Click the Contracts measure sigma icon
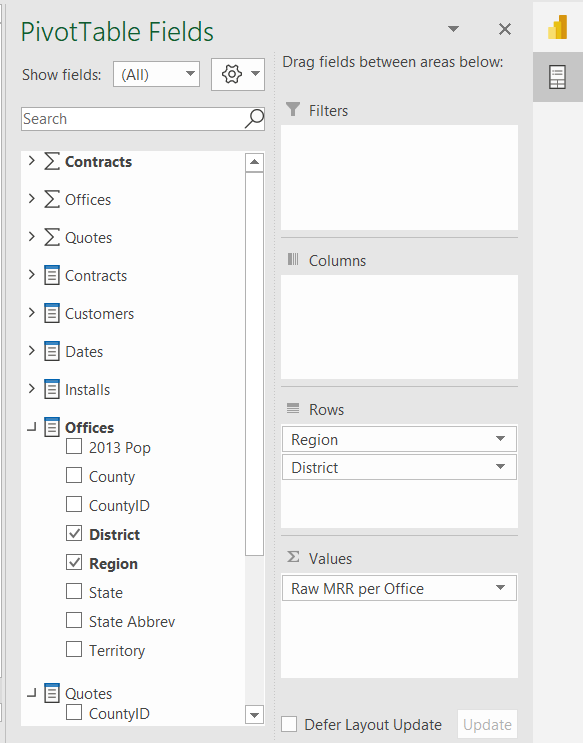 (x=52, y=162)
